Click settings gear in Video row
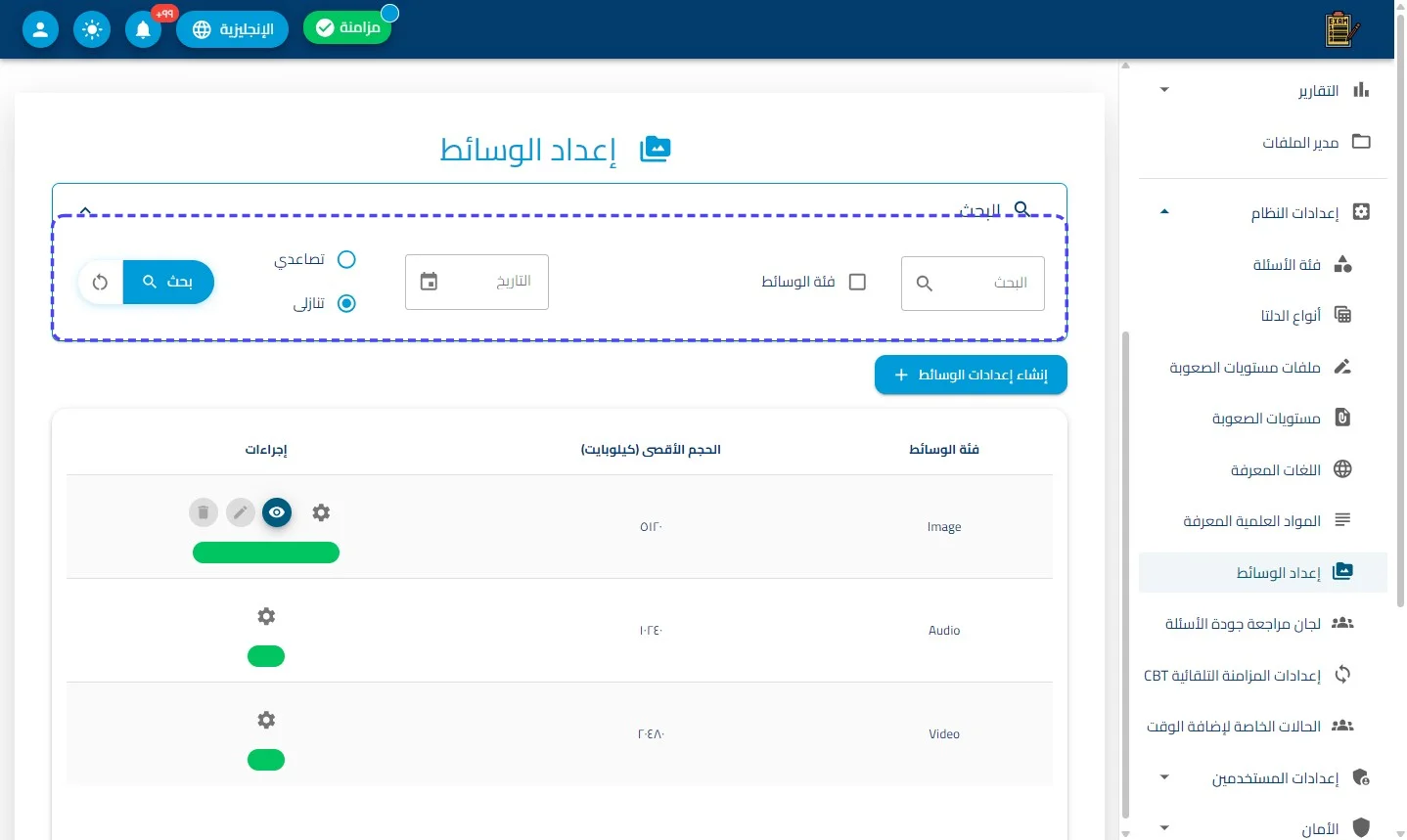 tap(266, 720)
